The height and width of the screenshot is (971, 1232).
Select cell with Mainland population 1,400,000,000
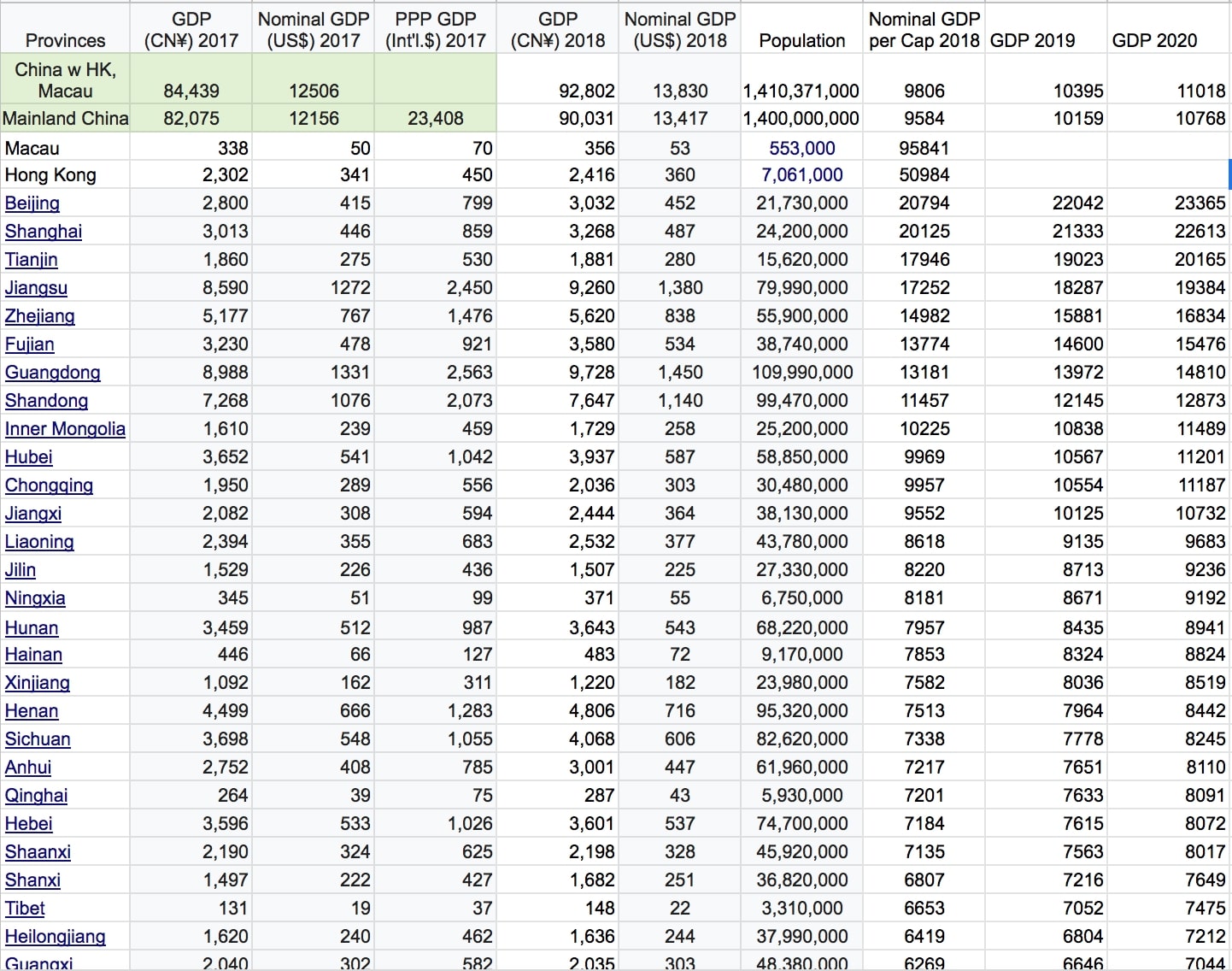tap(801, 119)
